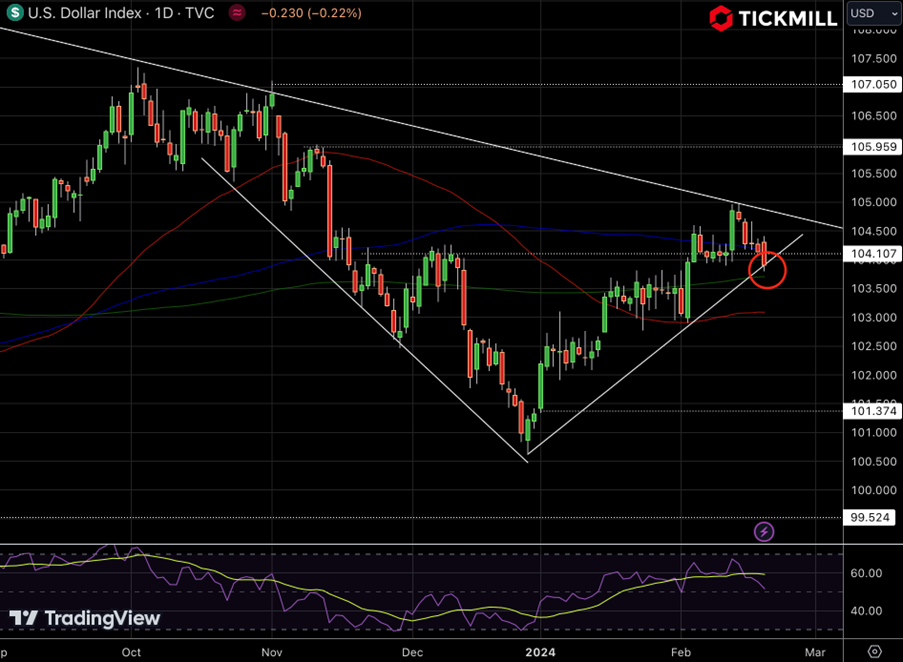Click the U.S. Dollar Index title

click(x=85, y=13)
